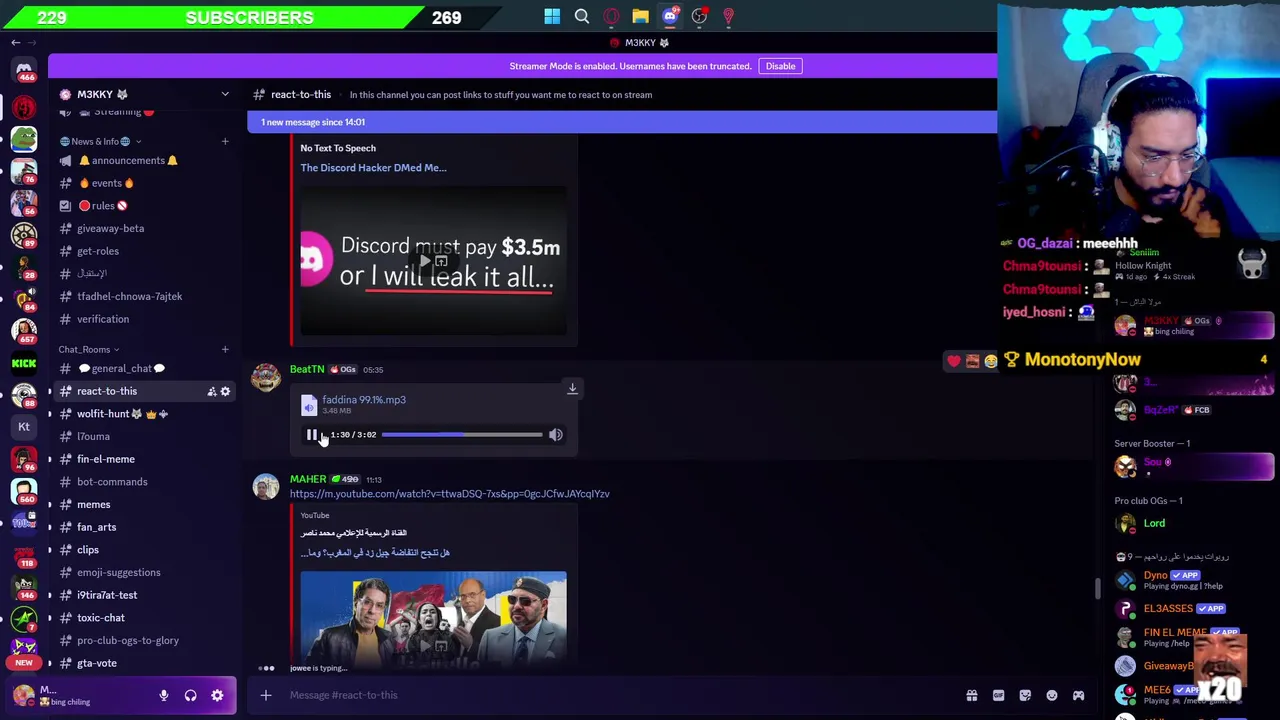The image size is (1280, 720).
Task: Open the rules channel
Action: pos(102,206)
